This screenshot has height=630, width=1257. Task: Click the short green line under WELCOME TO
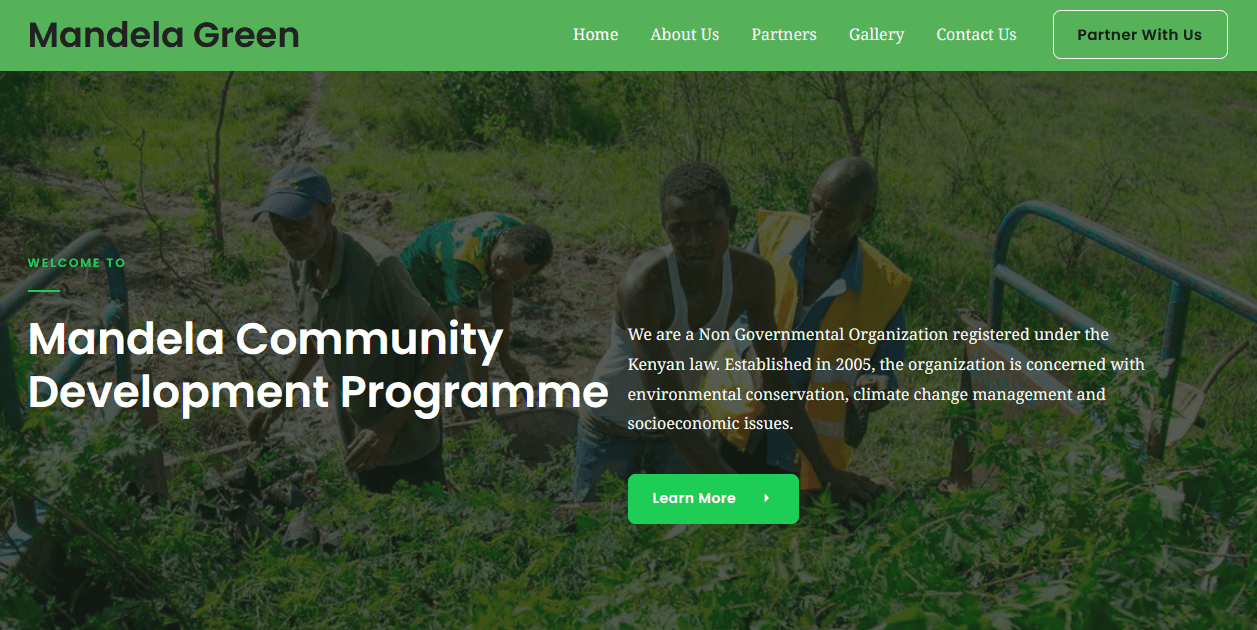pos(44,291)
